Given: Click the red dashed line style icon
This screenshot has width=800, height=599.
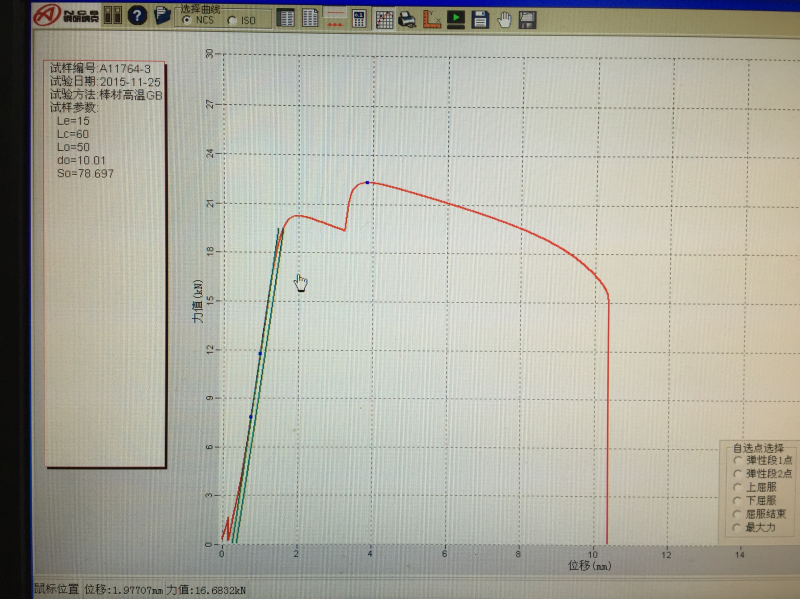Looking at the screenshot, I should [334, 18].
